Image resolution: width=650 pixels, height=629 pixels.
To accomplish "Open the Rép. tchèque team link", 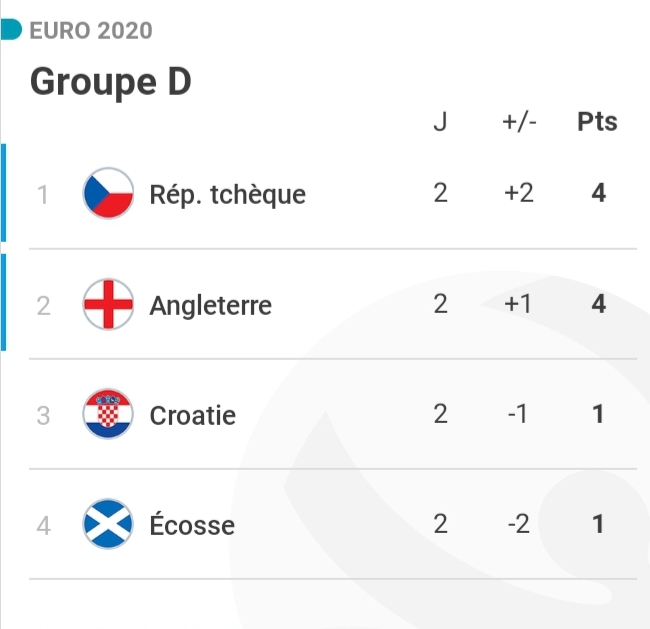I will tap(227, 194).
